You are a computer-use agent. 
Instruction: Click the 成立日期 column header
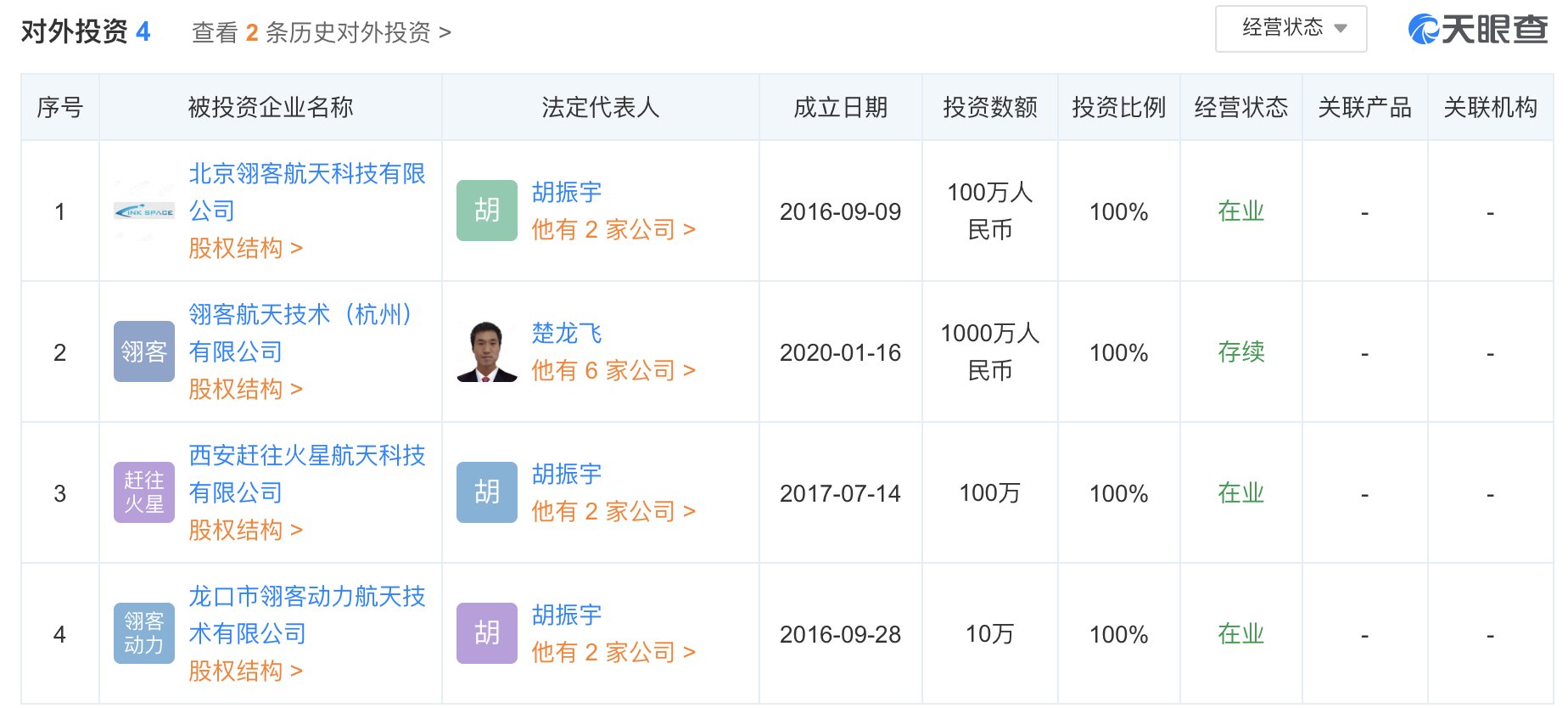(x=840, y=107)
